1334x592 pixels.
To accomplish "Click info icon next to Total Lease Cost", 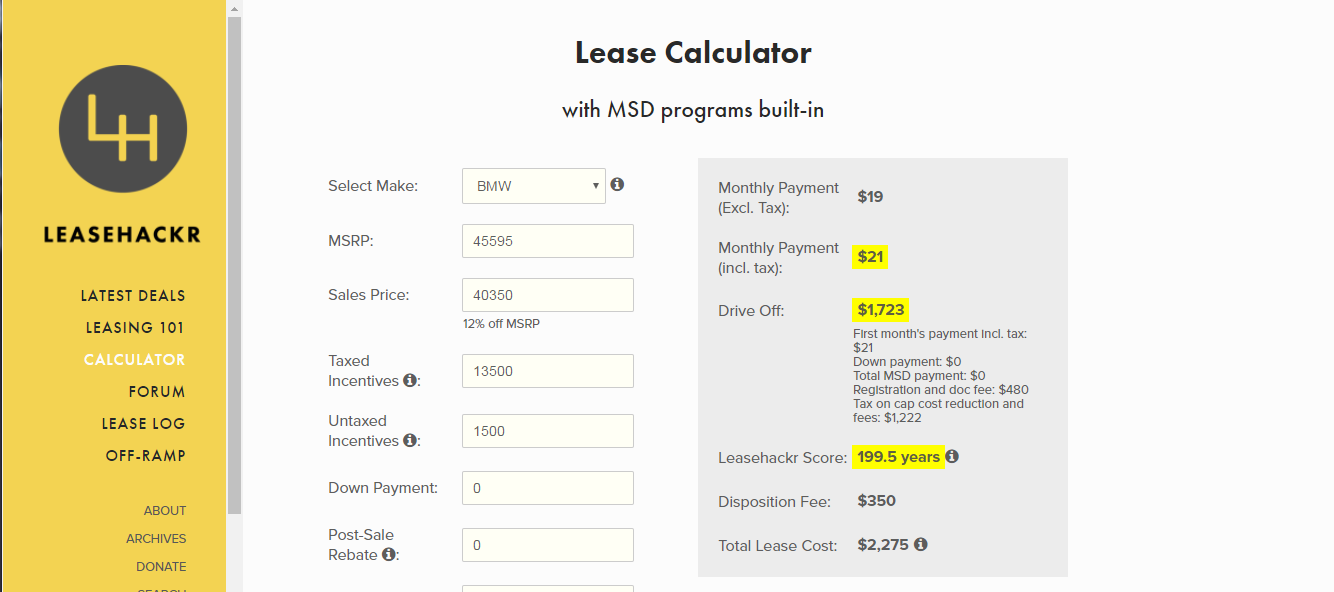I will [920, 545].
